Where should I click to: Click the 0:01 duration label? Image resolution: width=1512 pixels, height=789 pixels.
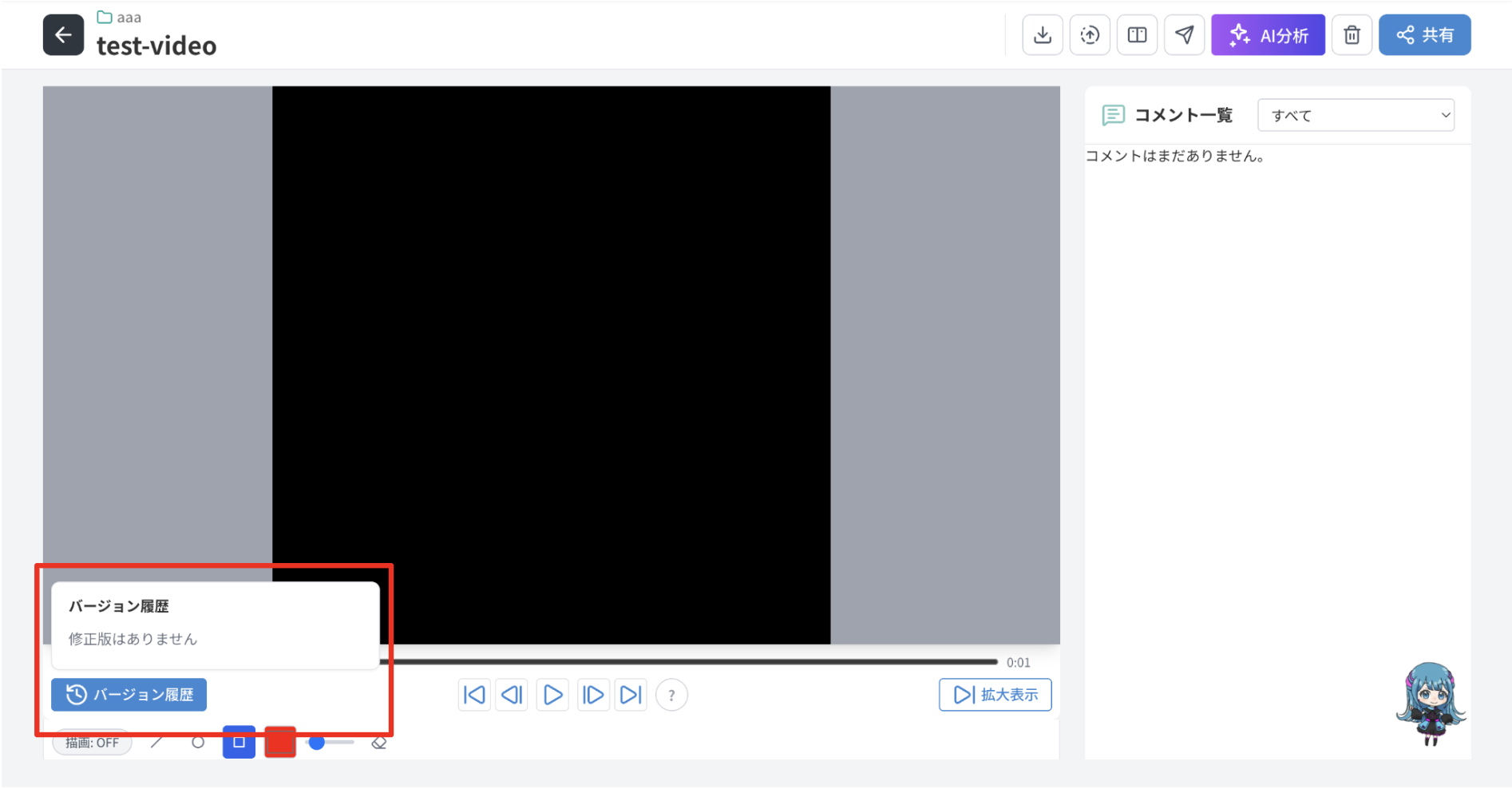pos(1018,662)
